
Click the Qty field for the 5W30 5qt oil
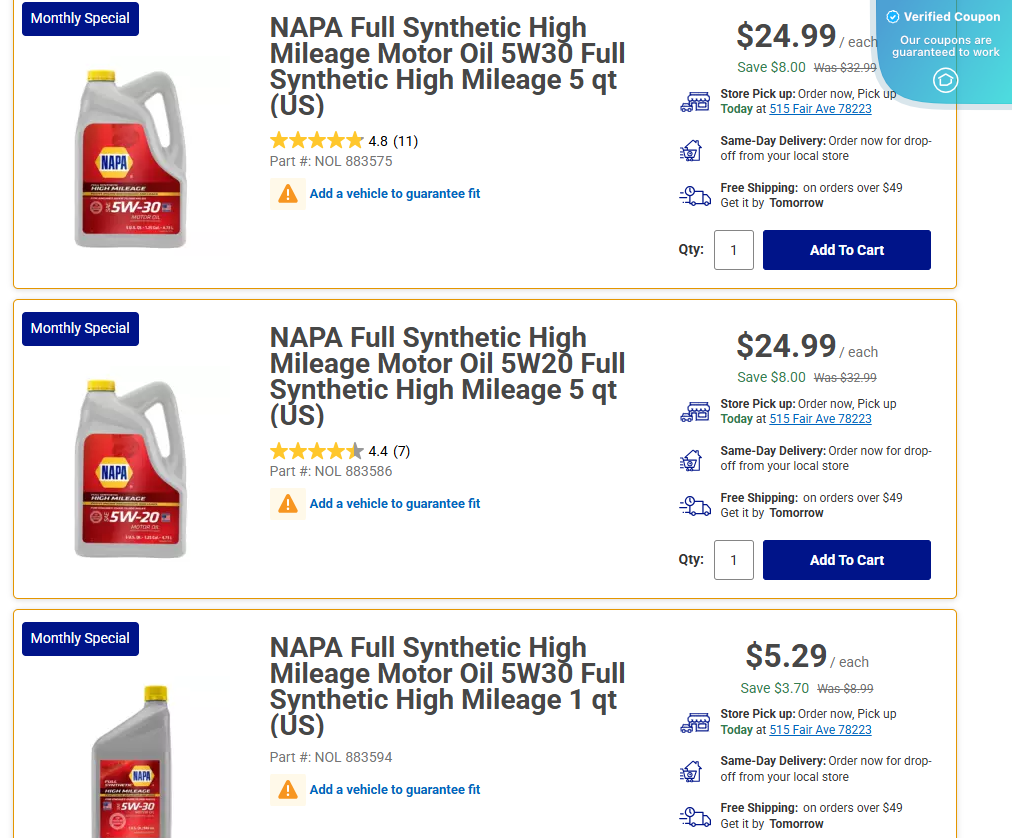coord(733,249)
